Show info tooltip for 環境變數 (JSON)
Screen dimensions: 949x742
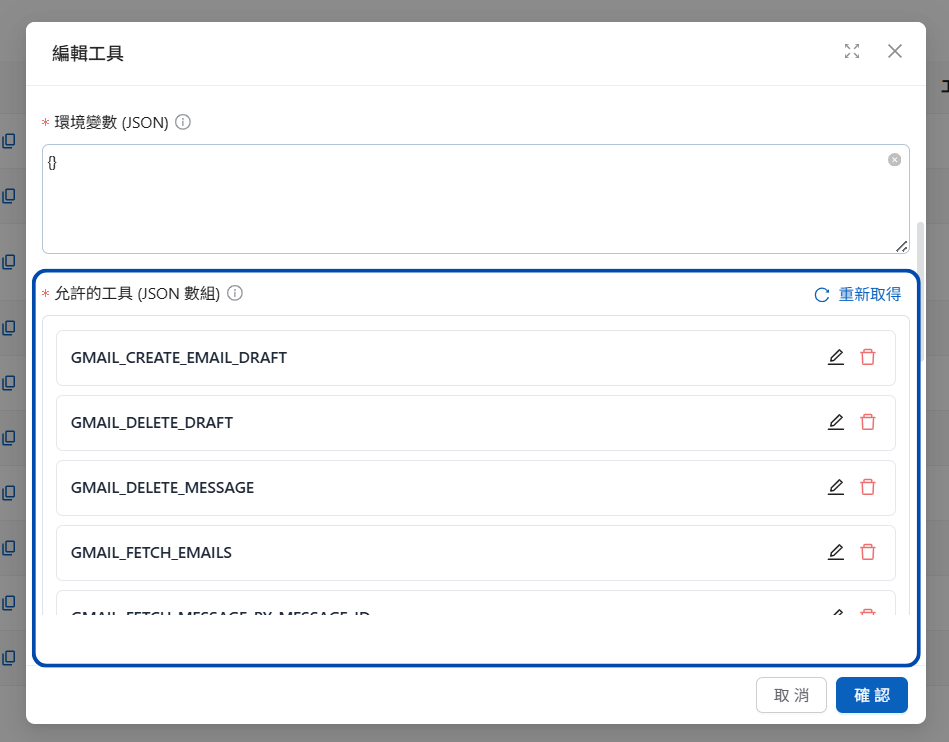pyautogui.click(x=183, y=122)
